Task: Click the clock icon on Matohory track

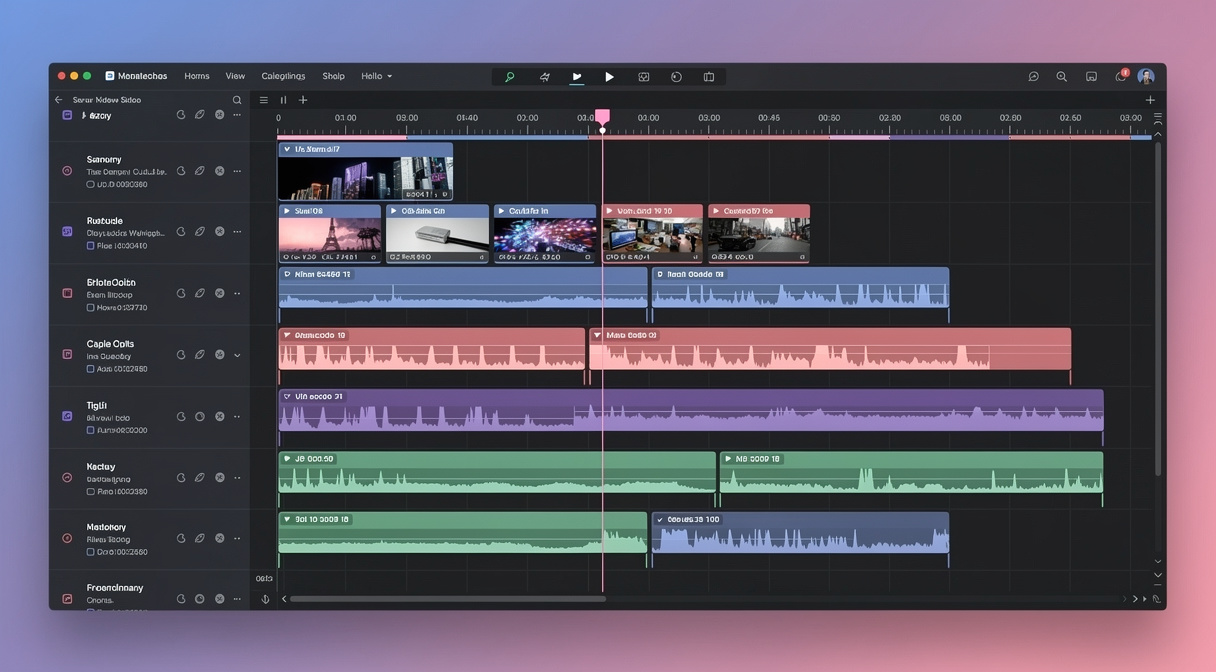Action: click(x=181, y=538)
